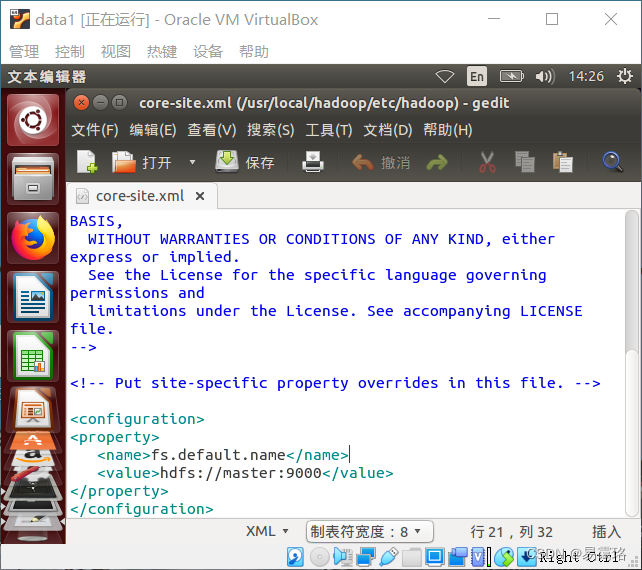Save the file with the 保存 button
The width and height of the screenshot is (642, 570).
click(245, 162)
